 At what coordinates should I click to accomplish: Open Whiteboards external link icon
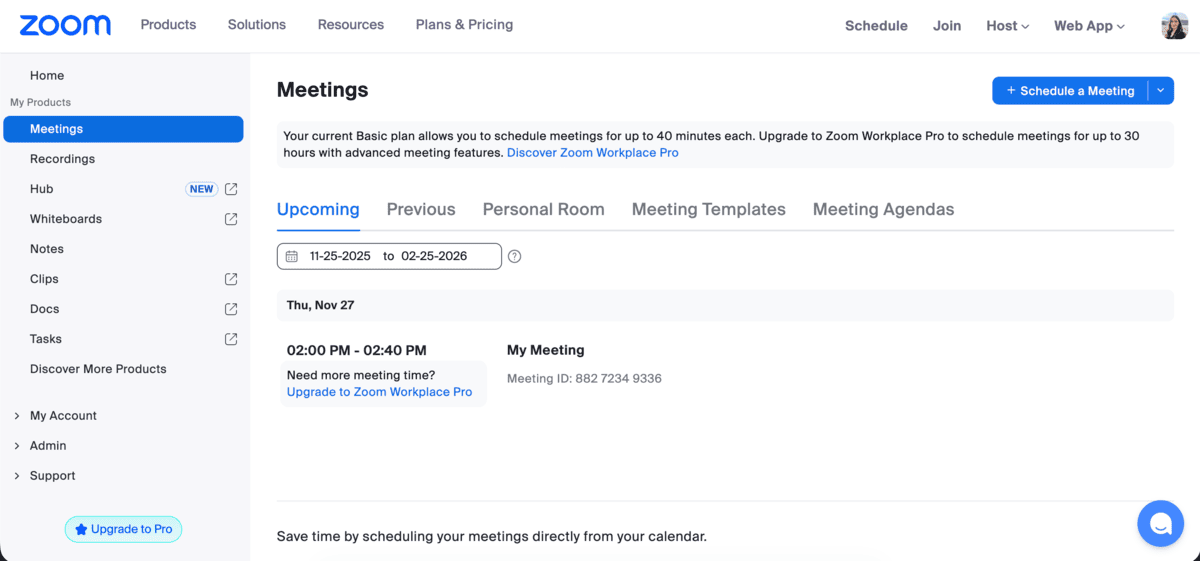[x=231, y=219]
